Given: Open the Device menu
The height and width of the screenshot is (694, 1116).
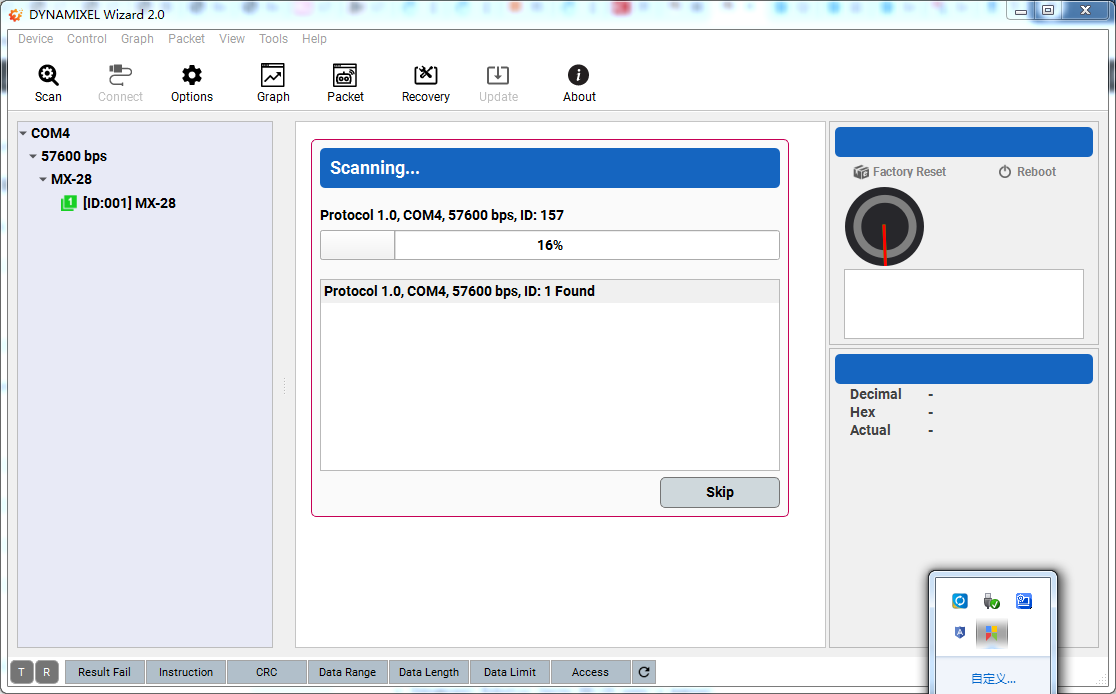Looking at the screenshot, I should click(36, 39).
